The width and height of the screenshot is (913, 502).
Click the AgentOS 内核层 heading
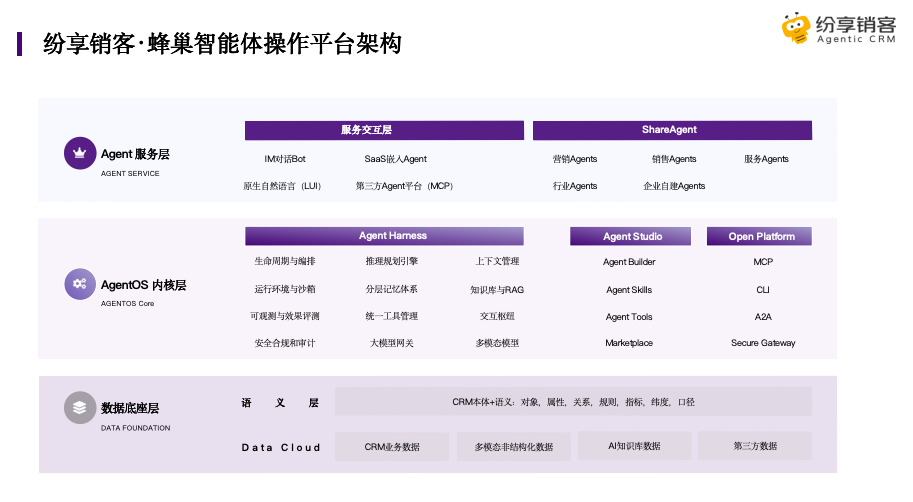click(143, 285)
